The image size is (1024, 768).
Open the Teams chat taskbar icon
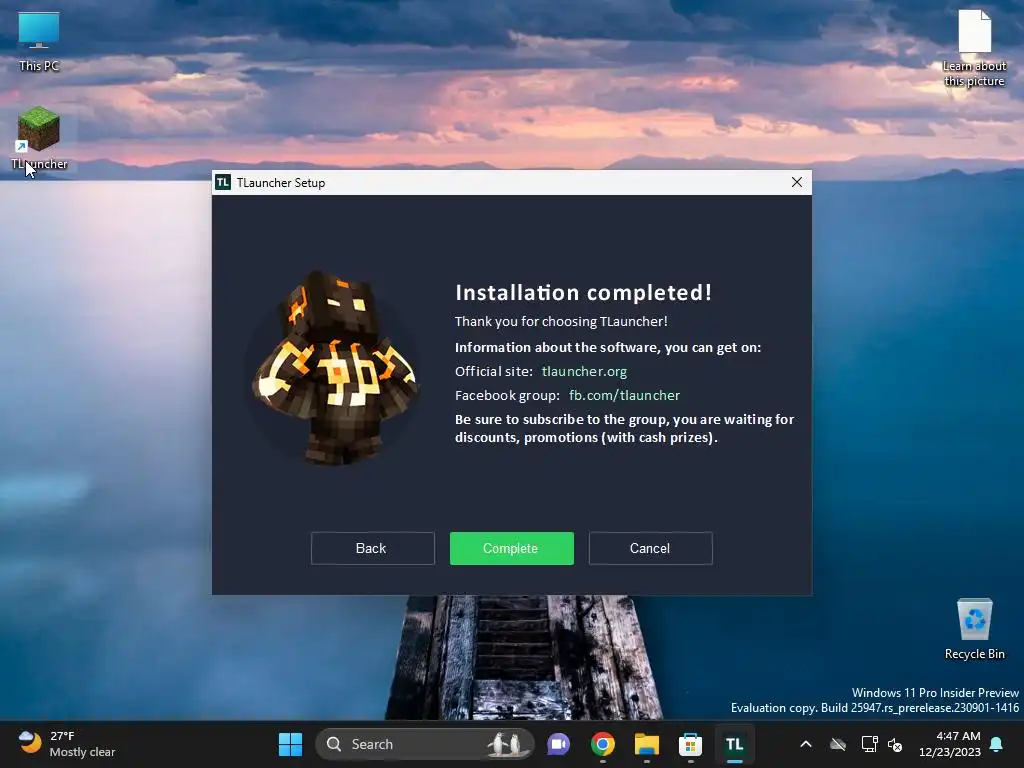[x=558, y=744]
